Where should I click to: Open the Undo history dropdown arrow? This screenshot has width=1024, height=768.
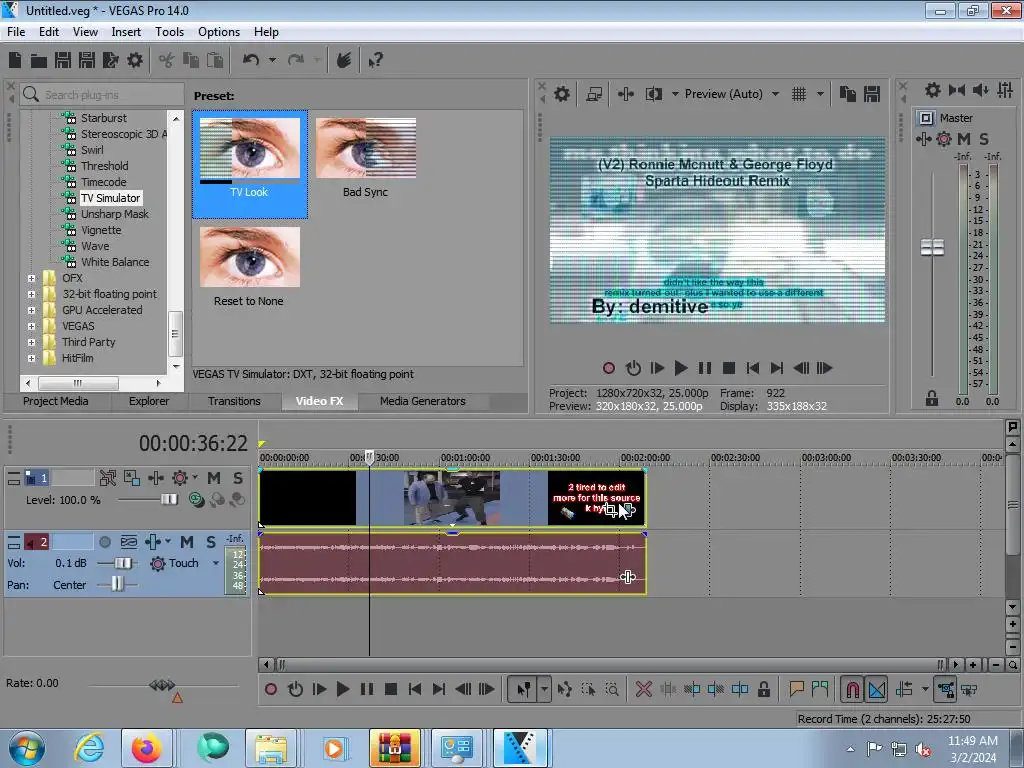(272, 61)
